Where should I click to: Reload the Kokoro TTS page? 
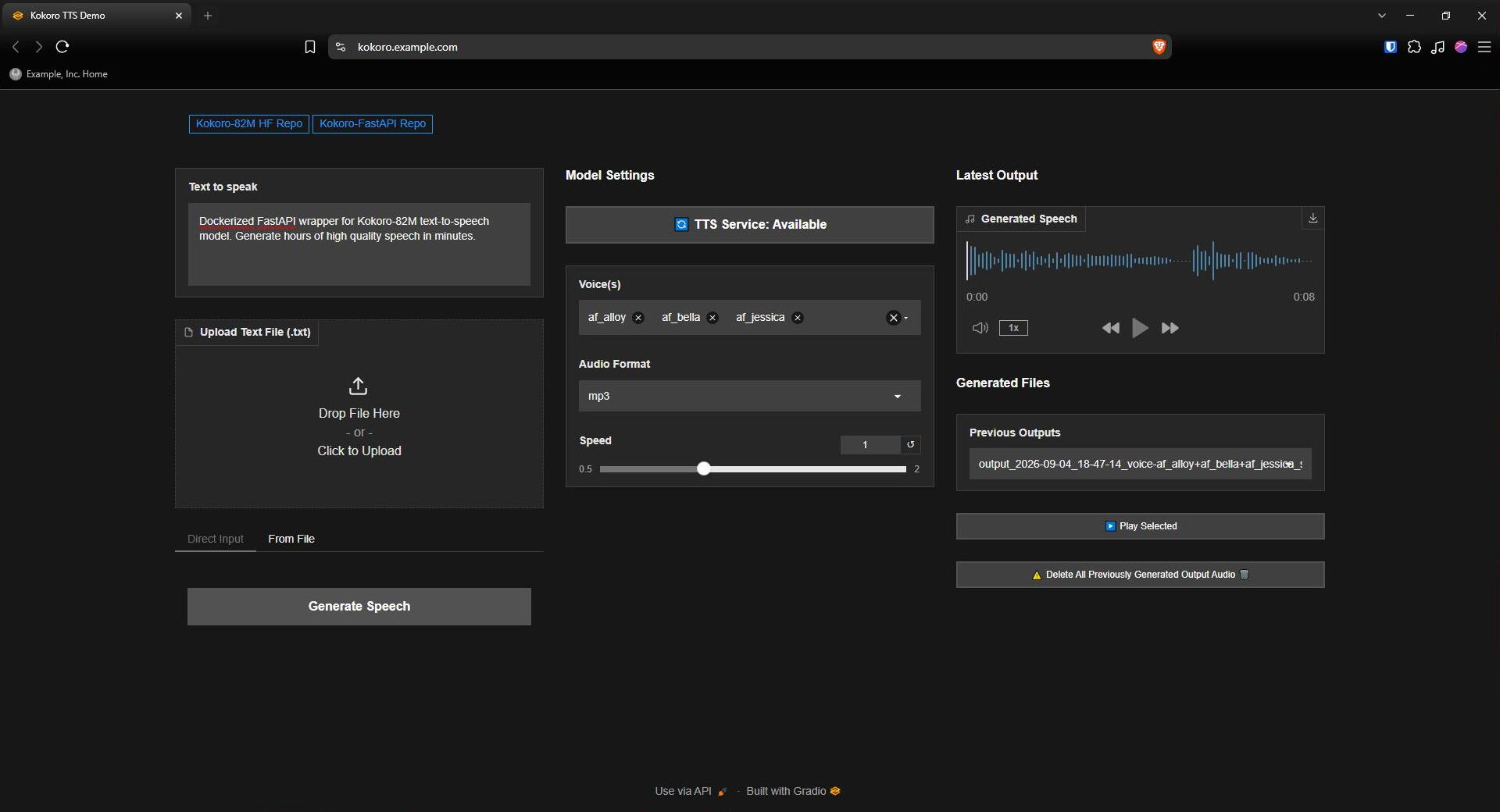click(x=62, y=47)
